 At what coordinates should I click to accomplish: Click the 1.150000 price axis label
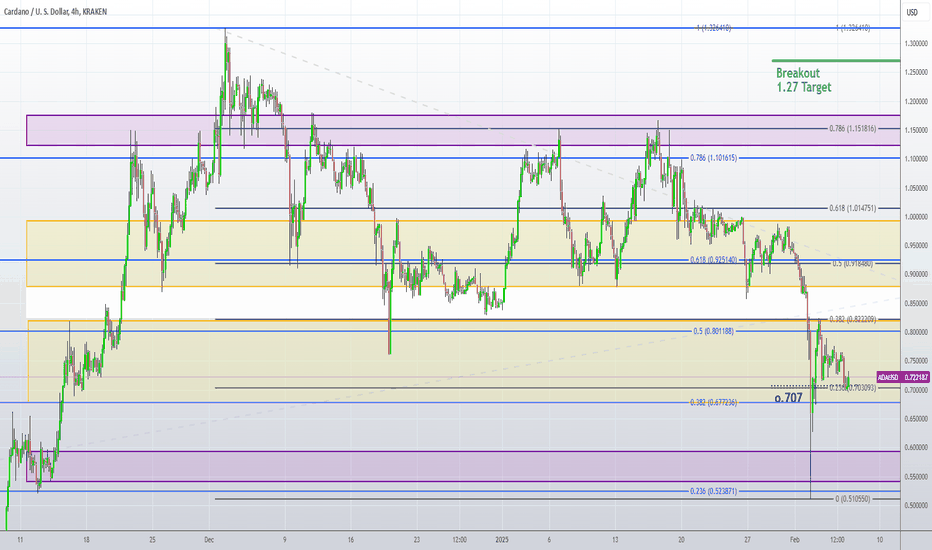pos(916,130)
